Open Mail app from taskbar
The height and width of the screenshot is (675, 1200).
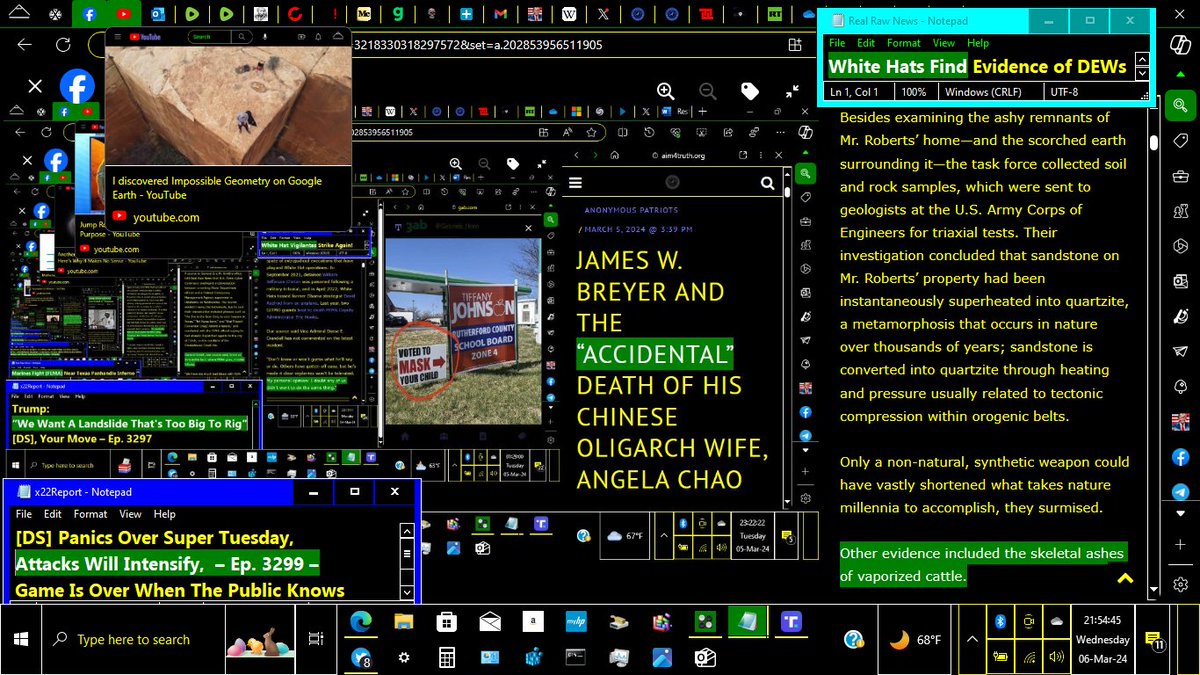click(x=490, y=622)
